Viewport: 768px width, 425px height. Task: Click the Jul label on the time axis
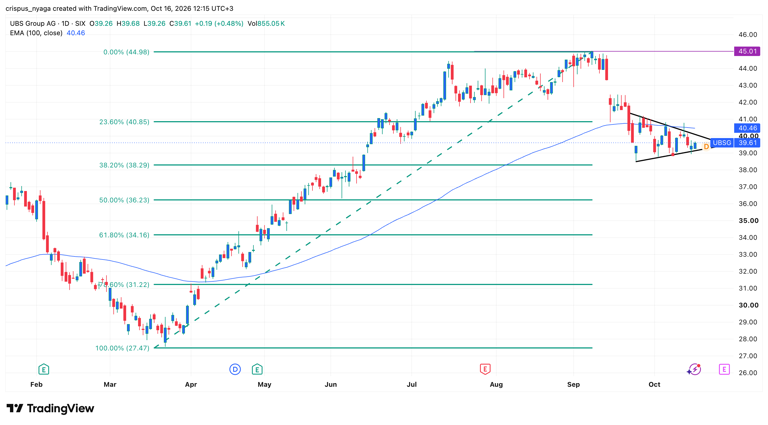411,384
